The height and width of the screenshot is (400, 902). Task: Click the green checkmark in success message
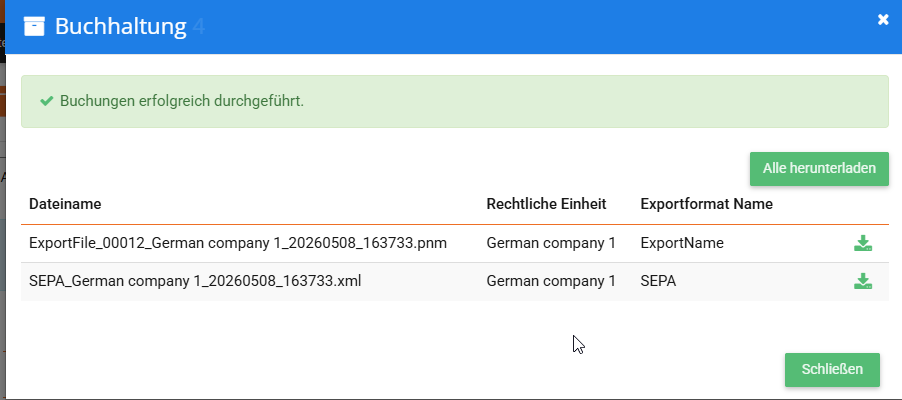pos(47,101)
